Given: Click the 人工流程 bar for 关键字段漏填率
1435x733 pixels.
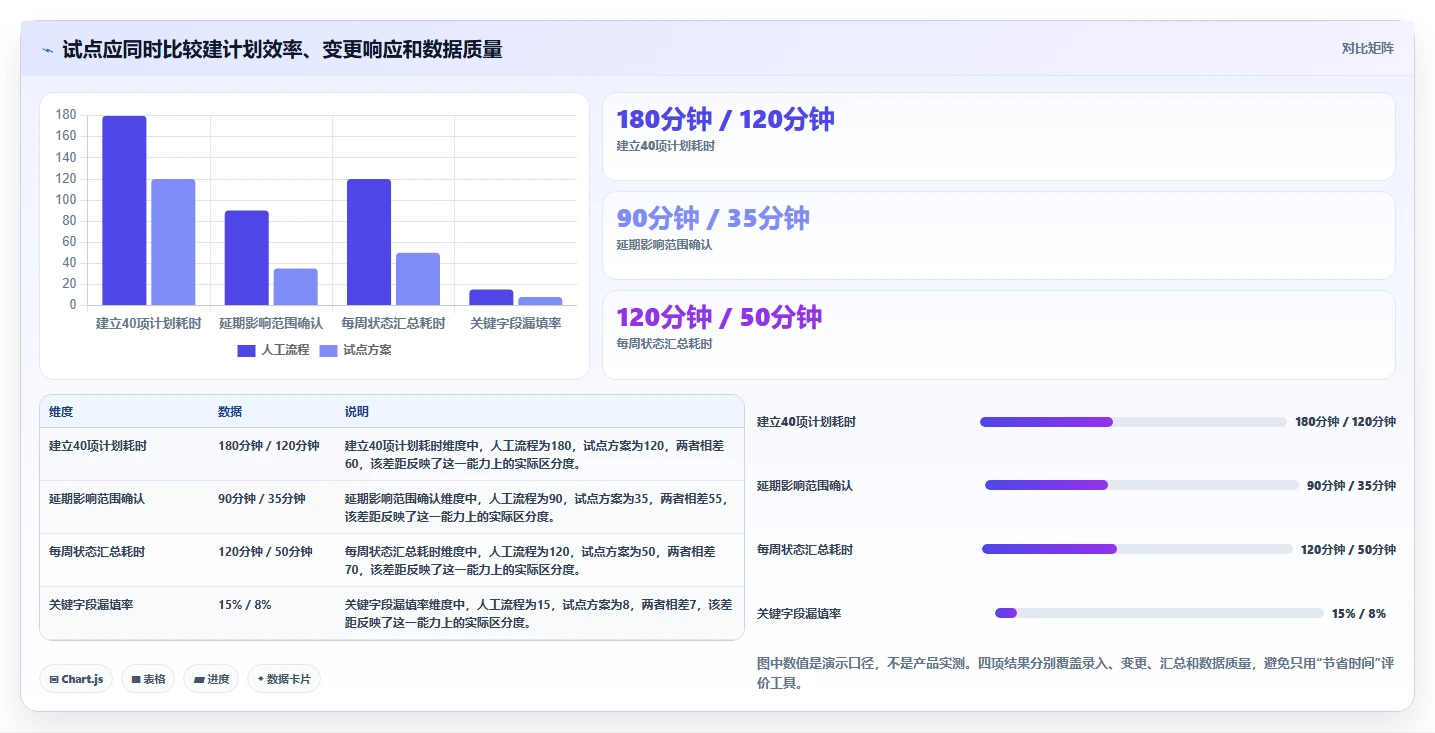Looking at the screenshot, I should coord(491,298).
